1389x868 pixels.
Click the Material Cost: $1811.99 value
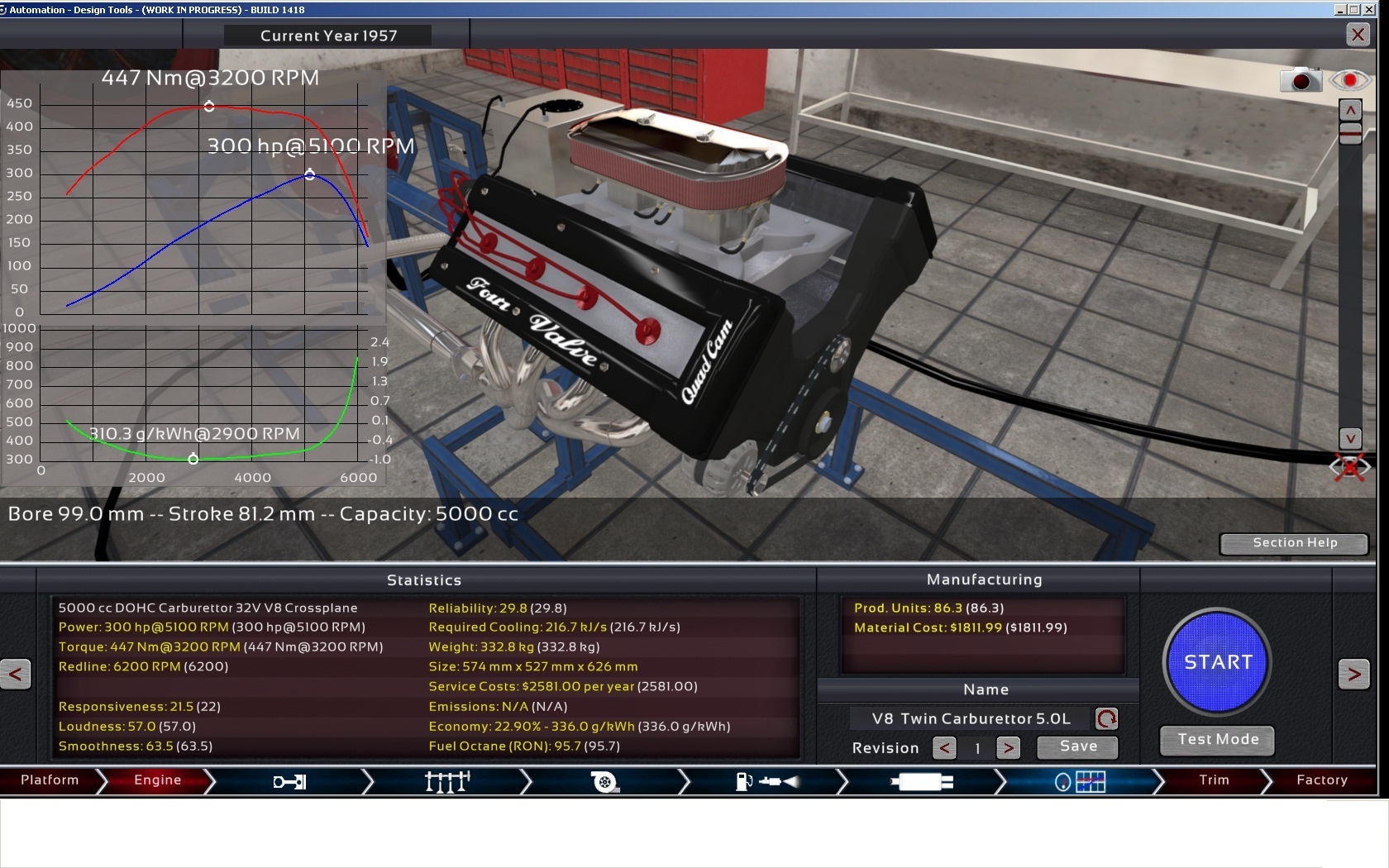[x=960, y=628]
